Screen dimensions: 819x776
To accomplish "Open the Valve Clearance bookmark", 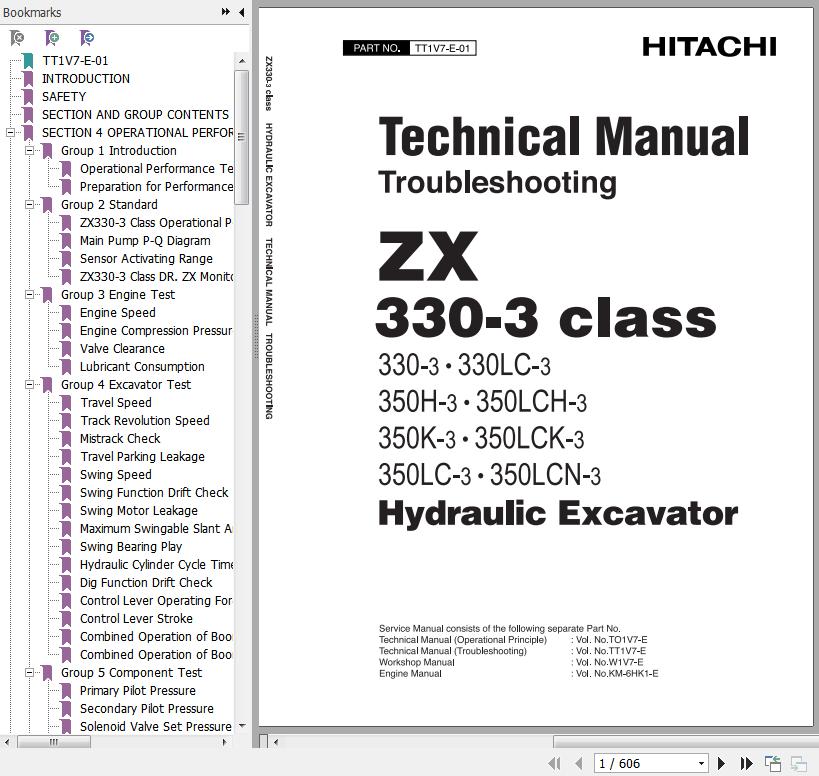I will [x=122, y=349].
